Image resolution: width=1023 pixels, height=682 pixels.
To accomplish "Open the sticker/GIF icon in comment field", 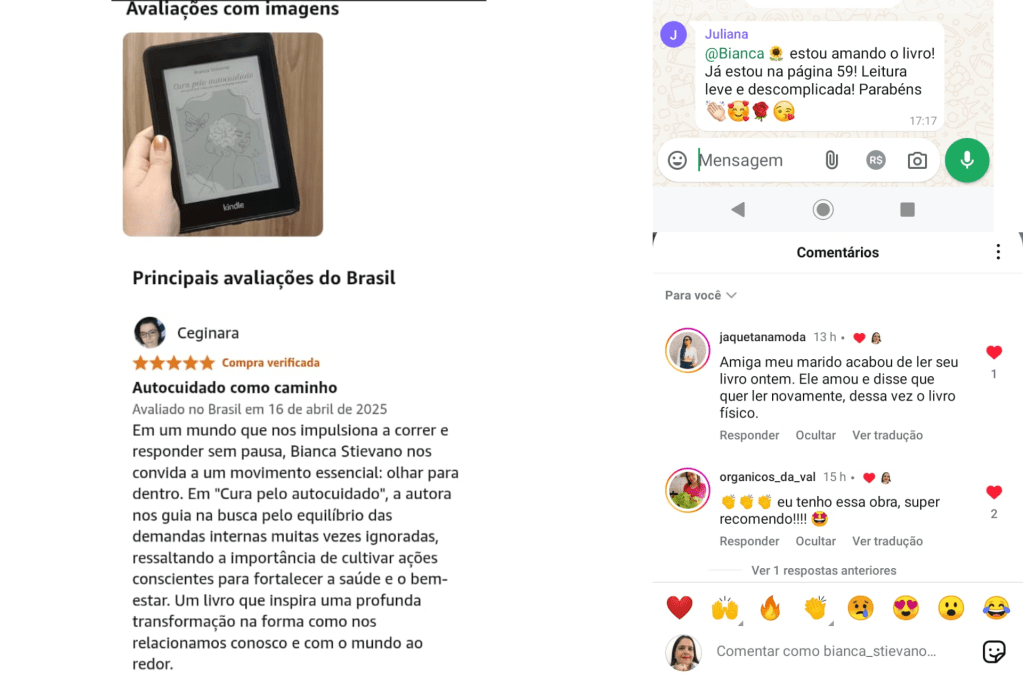I will point(994,651).
